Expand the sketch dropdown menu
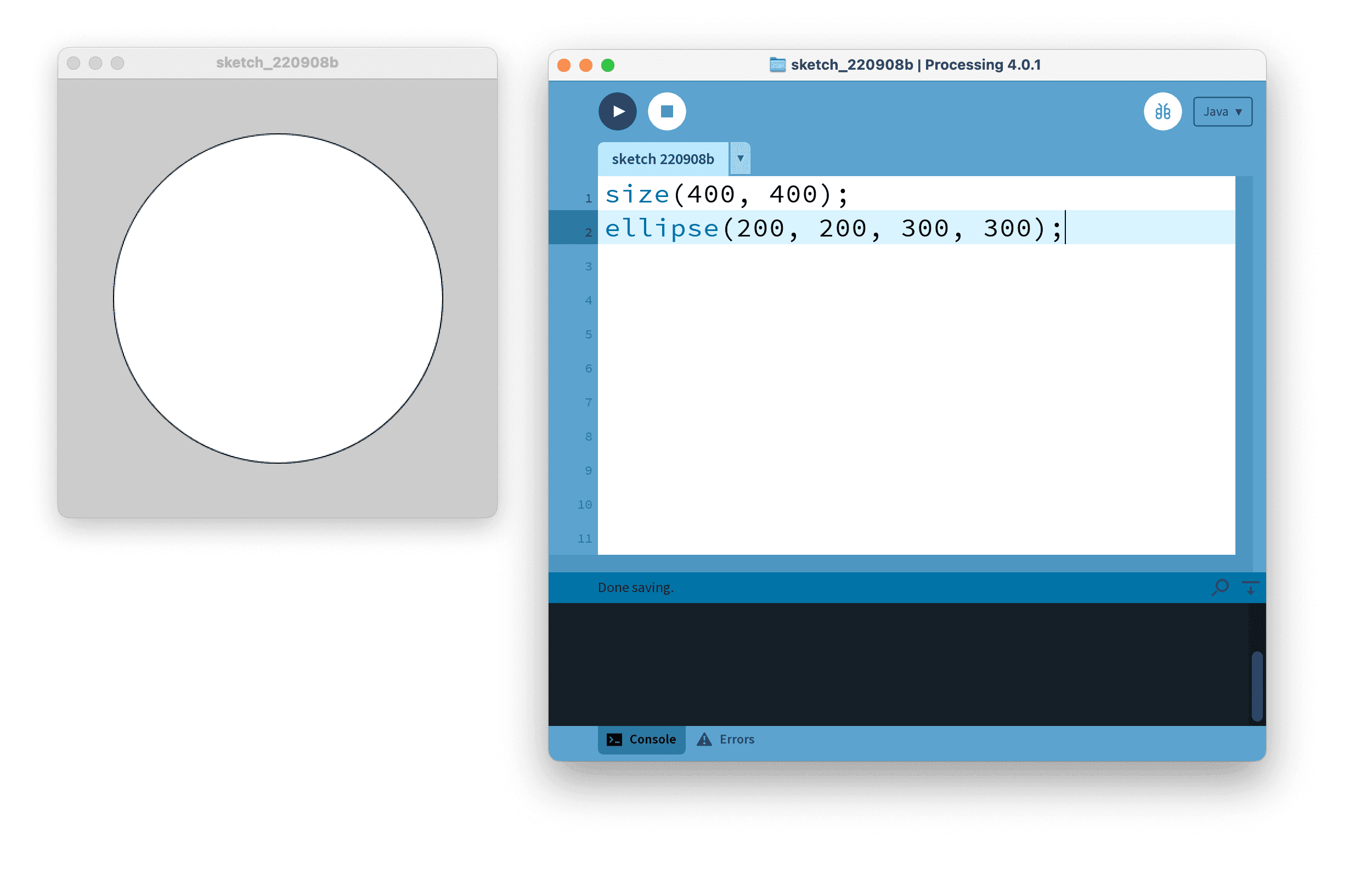The height and width of the screenshot is (884, 1372). pyautogui.click(x=741, y=159)
